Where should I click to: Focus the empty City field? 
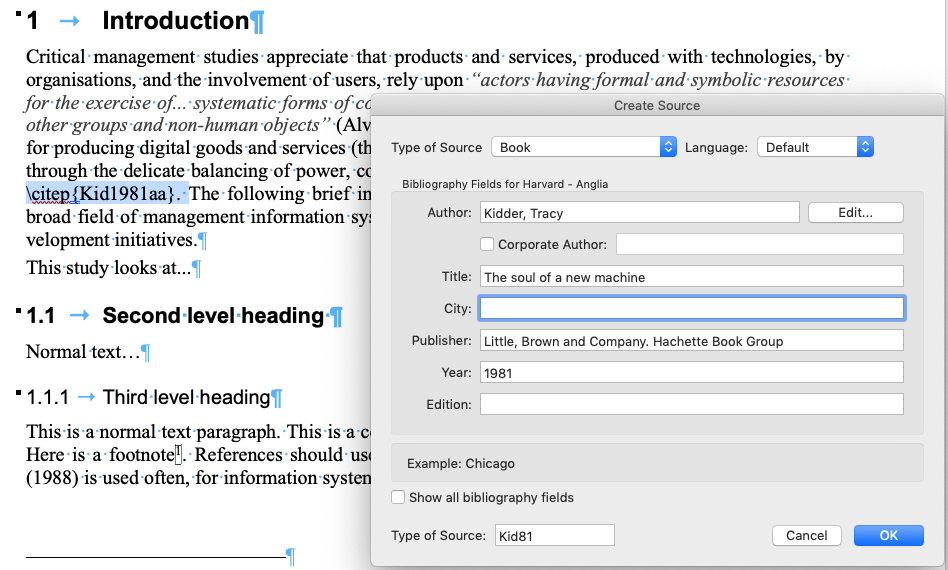[692, 308]
